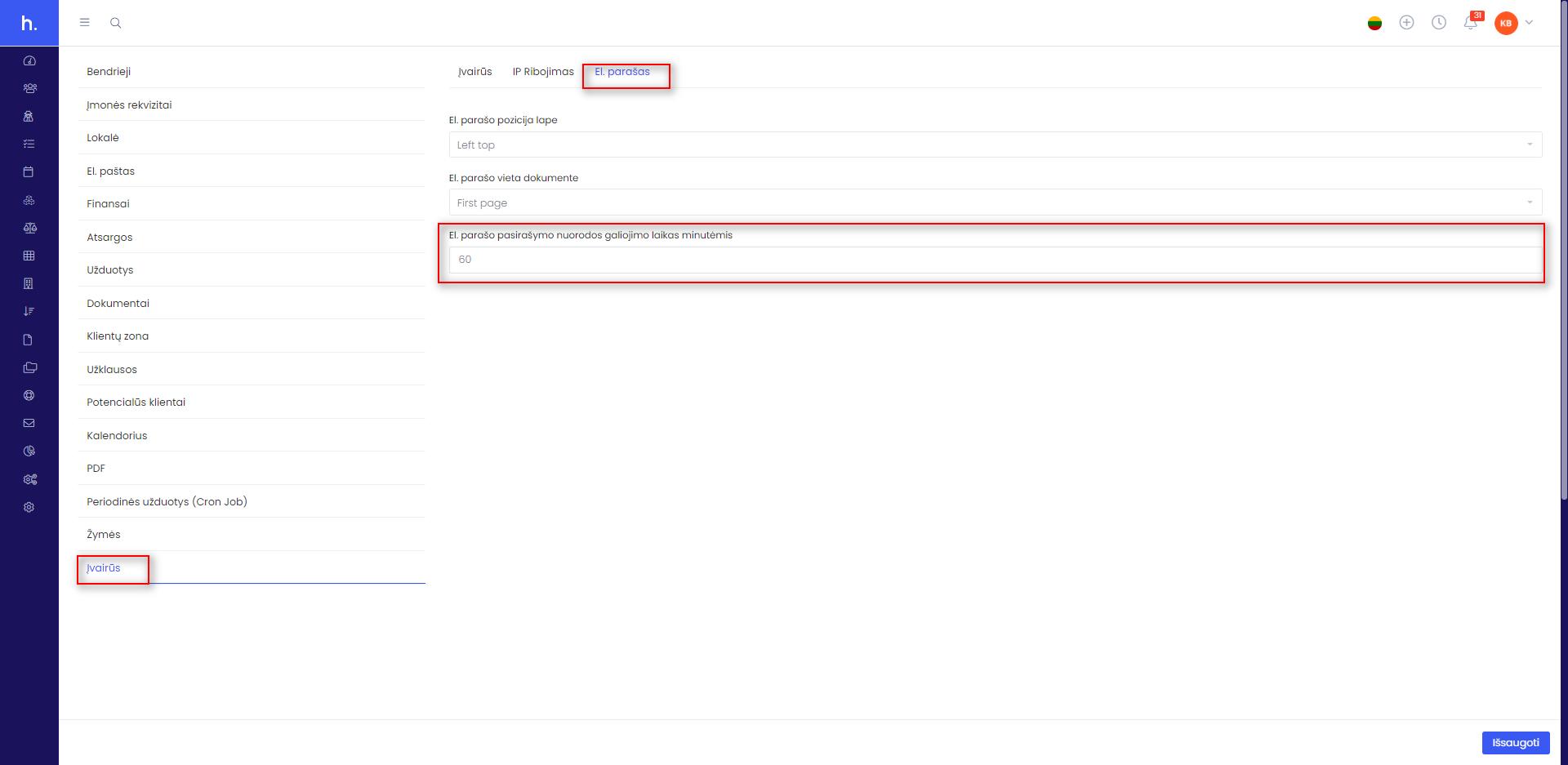Switch to the top Įvairūs tab

[x=474, y=72]
